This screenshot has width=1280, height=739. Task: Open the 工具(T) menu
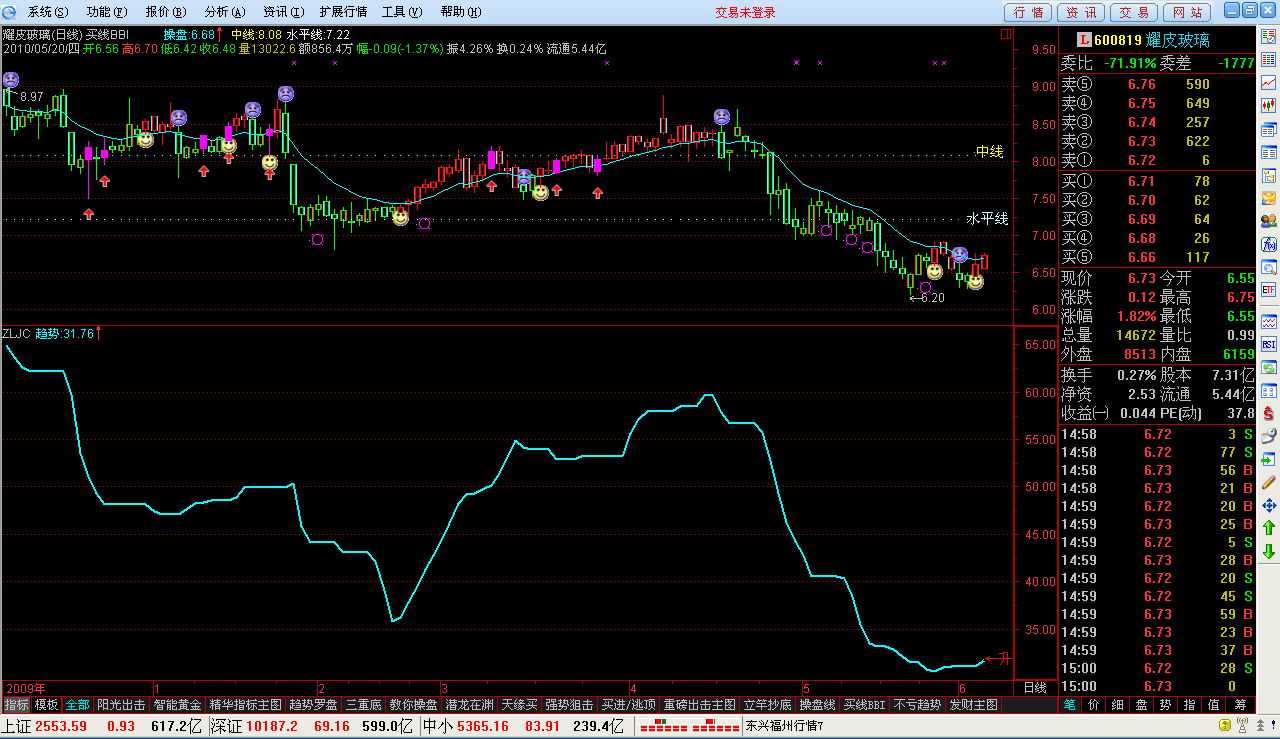tap(401, 12)
